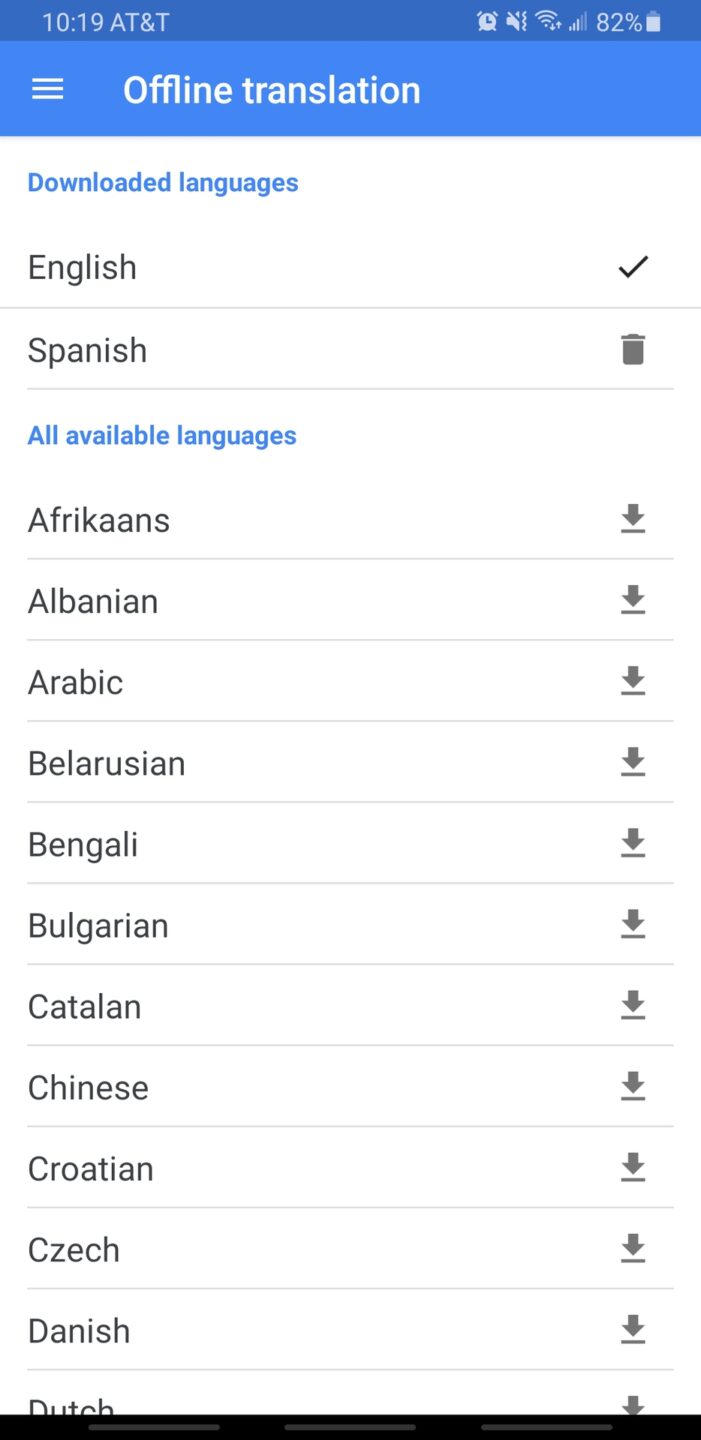The image size is (701, 1440).
Task: Download the Croatian language pack
Action: click(x=633, y=1168)
